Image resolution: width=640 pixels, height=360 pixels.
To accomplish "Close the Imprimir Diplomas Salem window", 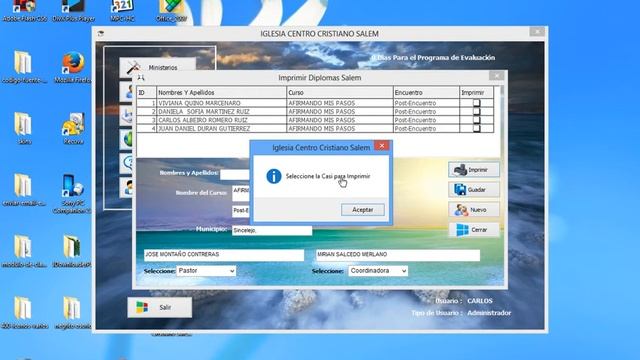I will [x=496, y=76].
